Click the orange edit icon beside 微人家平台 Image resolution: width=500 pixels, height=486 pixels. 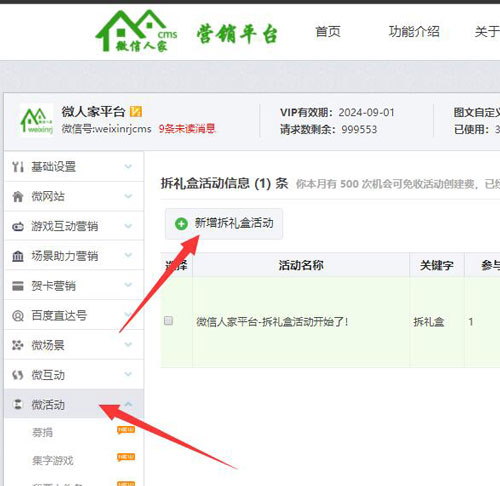point(136,111)
